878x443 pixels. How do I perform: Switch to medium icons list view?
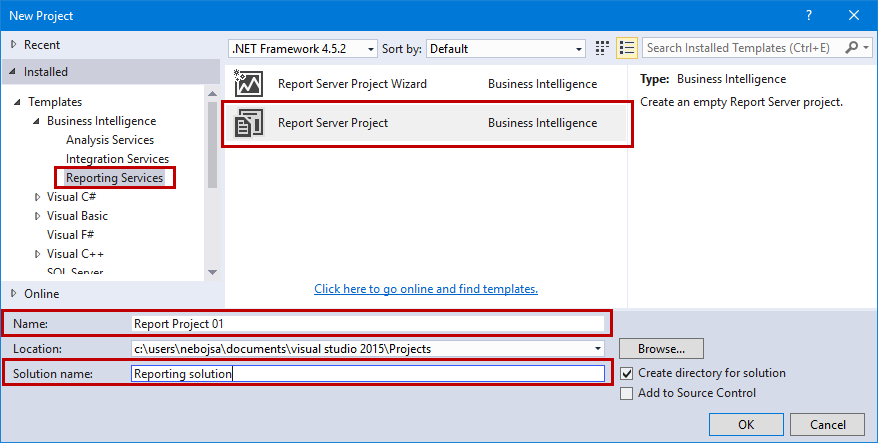pyautogui.click(x=627, y=48)
